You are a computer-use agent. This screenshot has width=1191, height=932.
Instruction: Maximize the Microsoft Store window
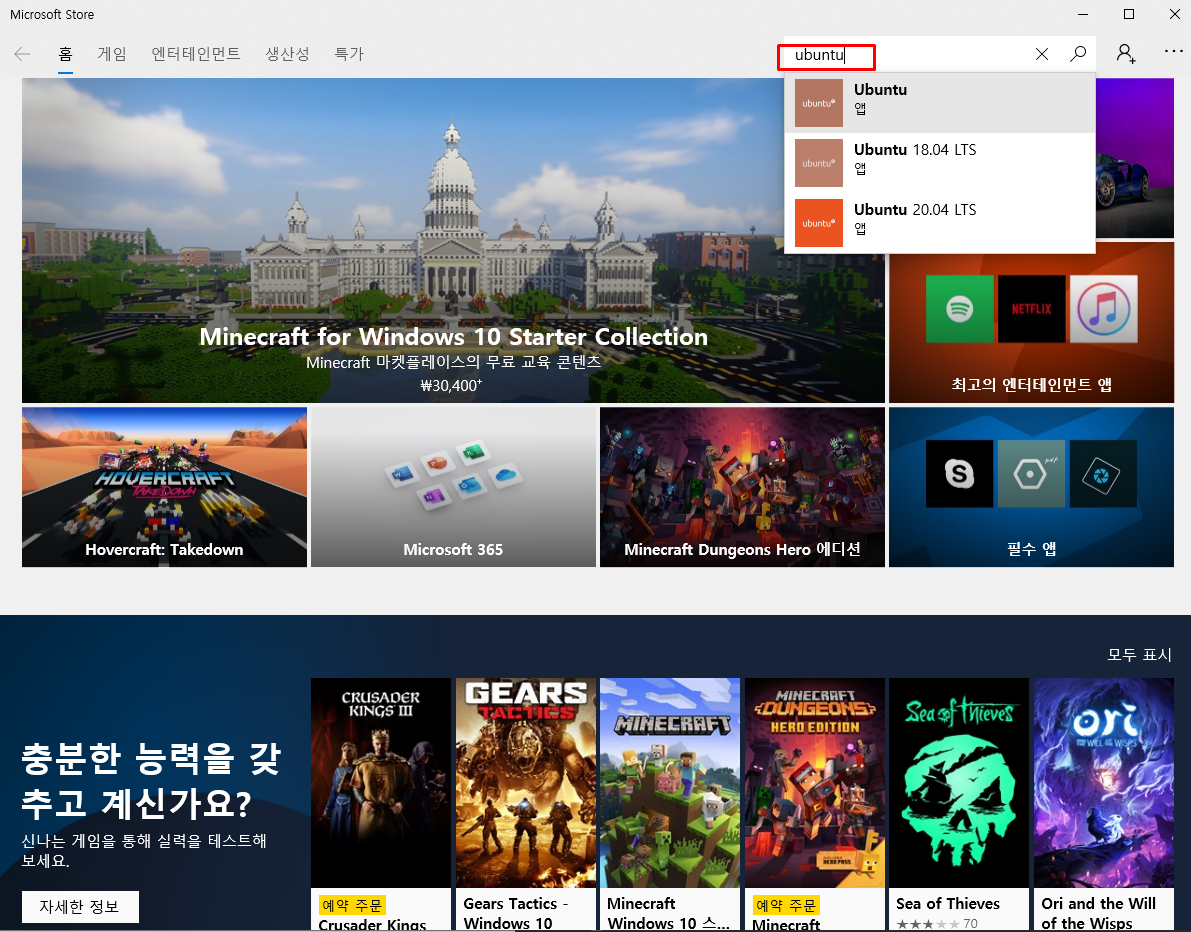1129,14
